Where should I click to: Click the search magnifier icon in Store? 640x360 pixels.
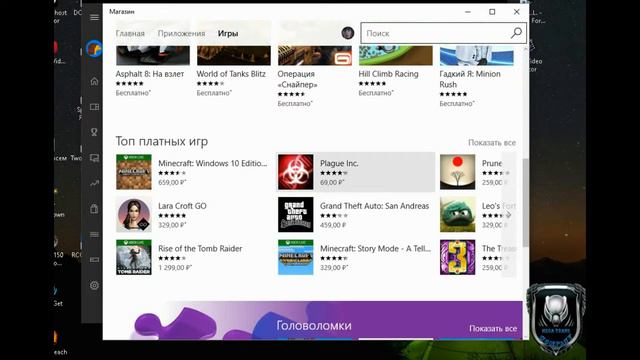516,33
